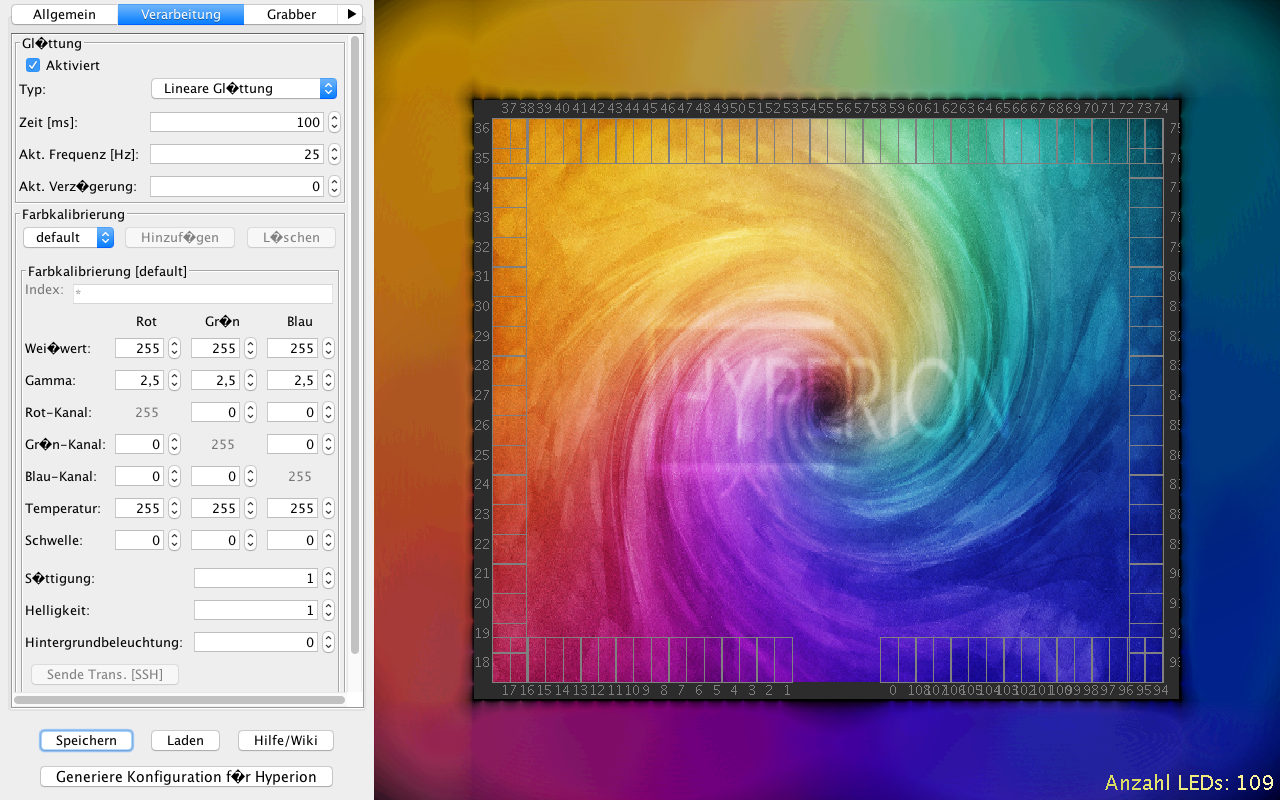Click stepper beside the Temperatur Blau value
Screen dimensions: 1280x800
coord(326,508)
